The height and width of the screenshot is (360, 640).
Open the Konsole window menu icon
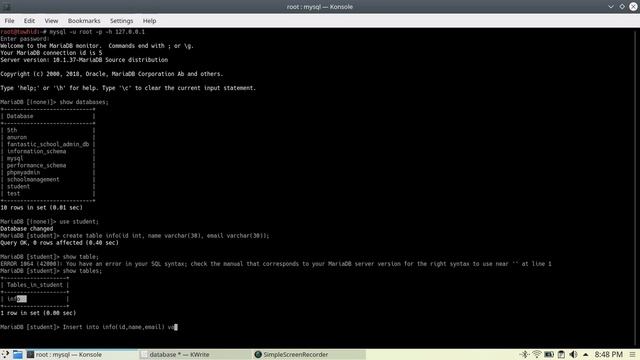[x=7, y=7]
